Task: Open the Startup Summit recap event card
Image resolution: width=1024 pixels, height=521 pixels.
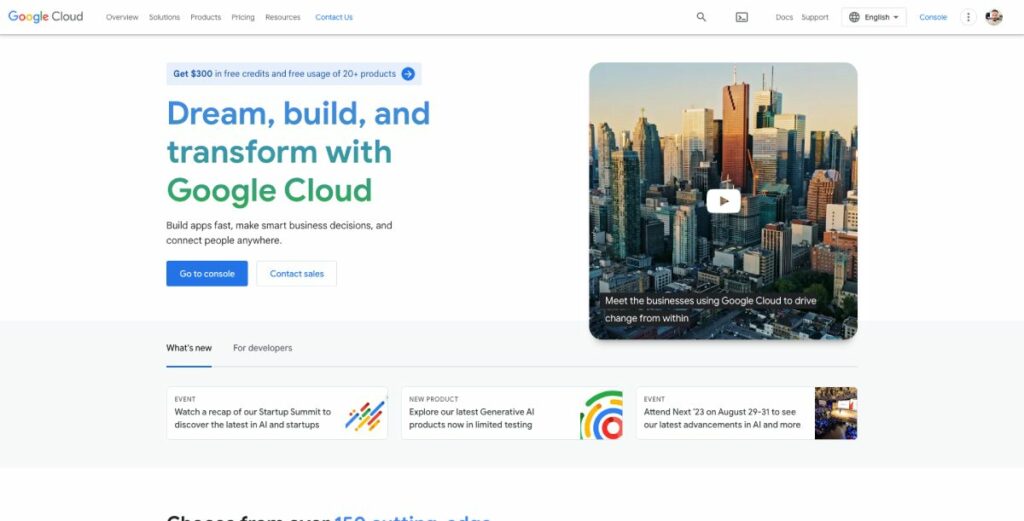Action: coord(277,413)
